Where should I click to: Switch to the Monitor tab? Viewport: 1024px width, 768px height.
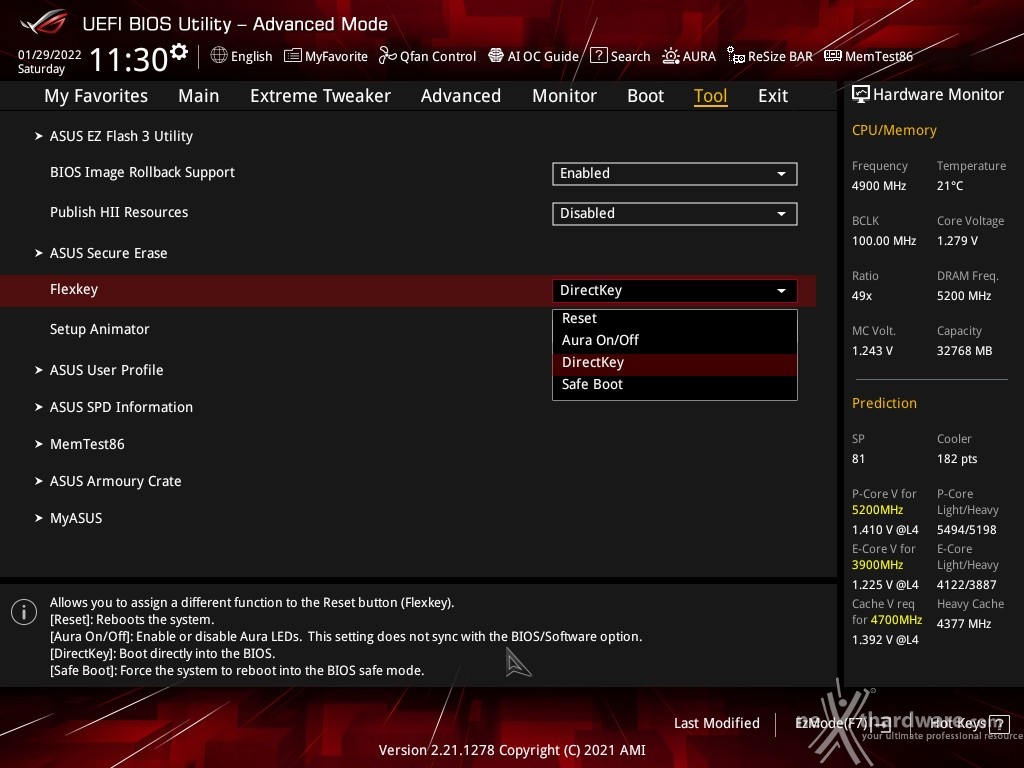pos(564,96)
